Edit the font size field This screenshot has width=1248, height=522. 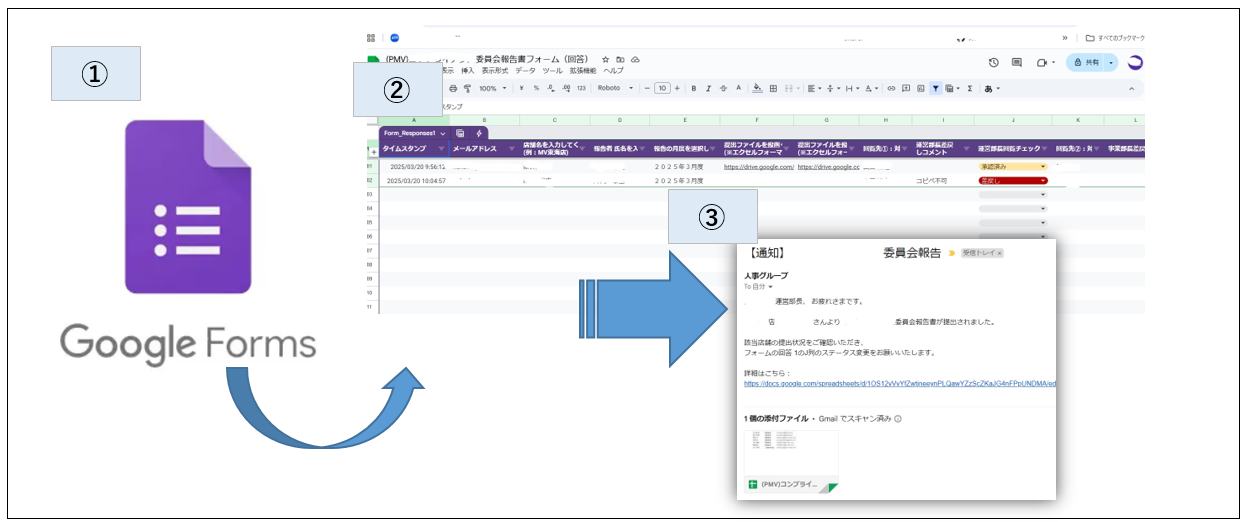click(662, 88)
